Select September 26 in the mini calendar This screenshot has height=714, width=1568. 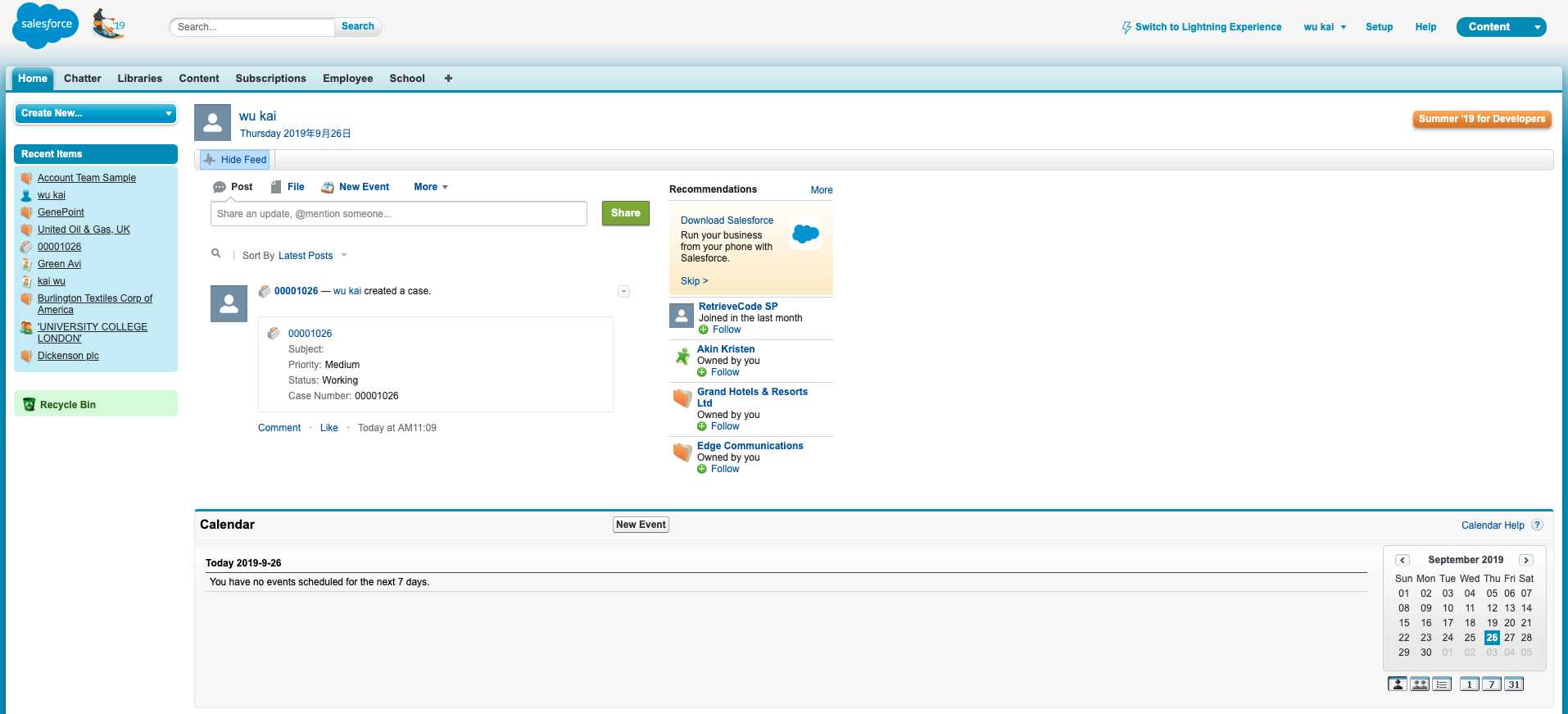click(1492, 638)
